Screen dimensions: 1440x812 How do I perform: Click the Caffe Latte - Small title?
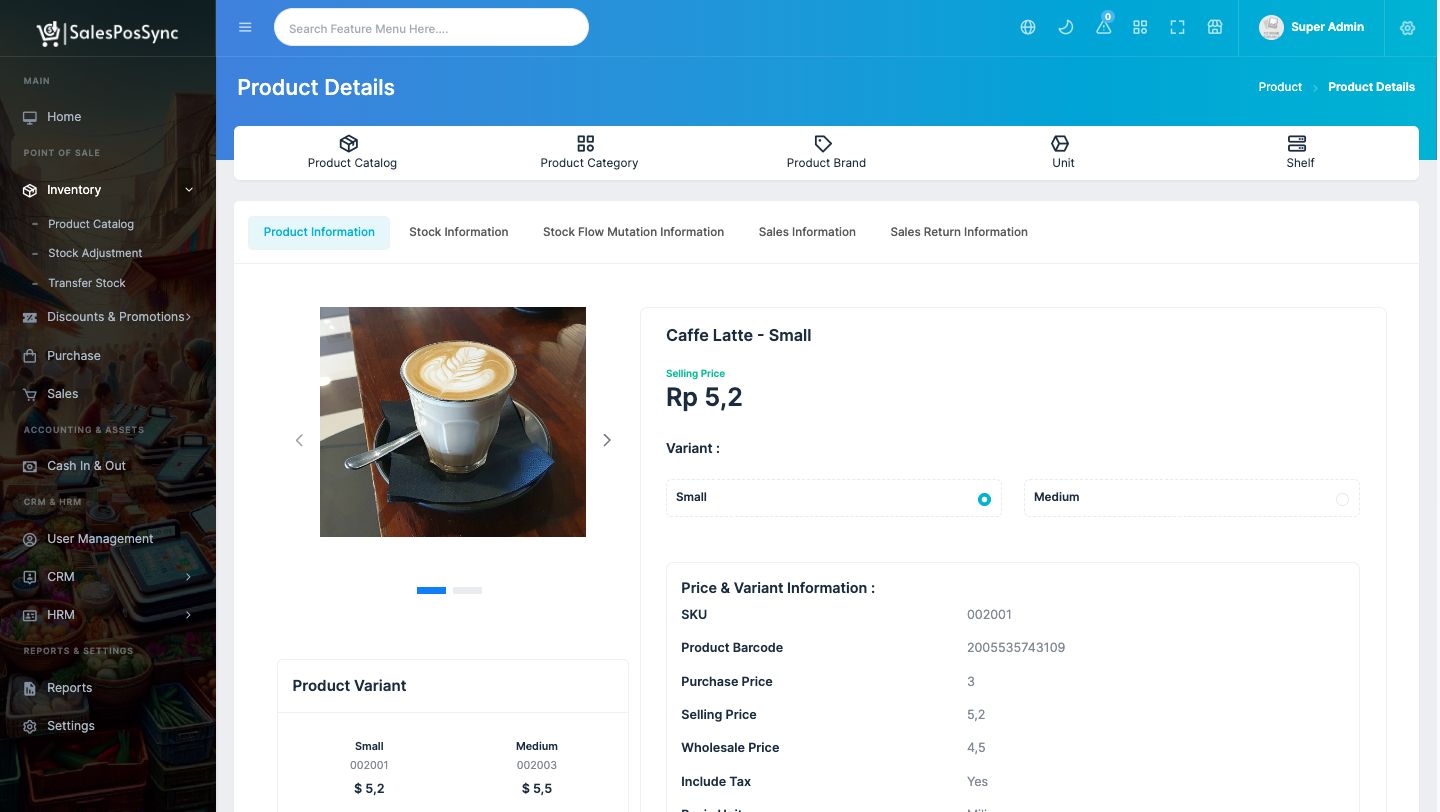[x=738, y=336]
